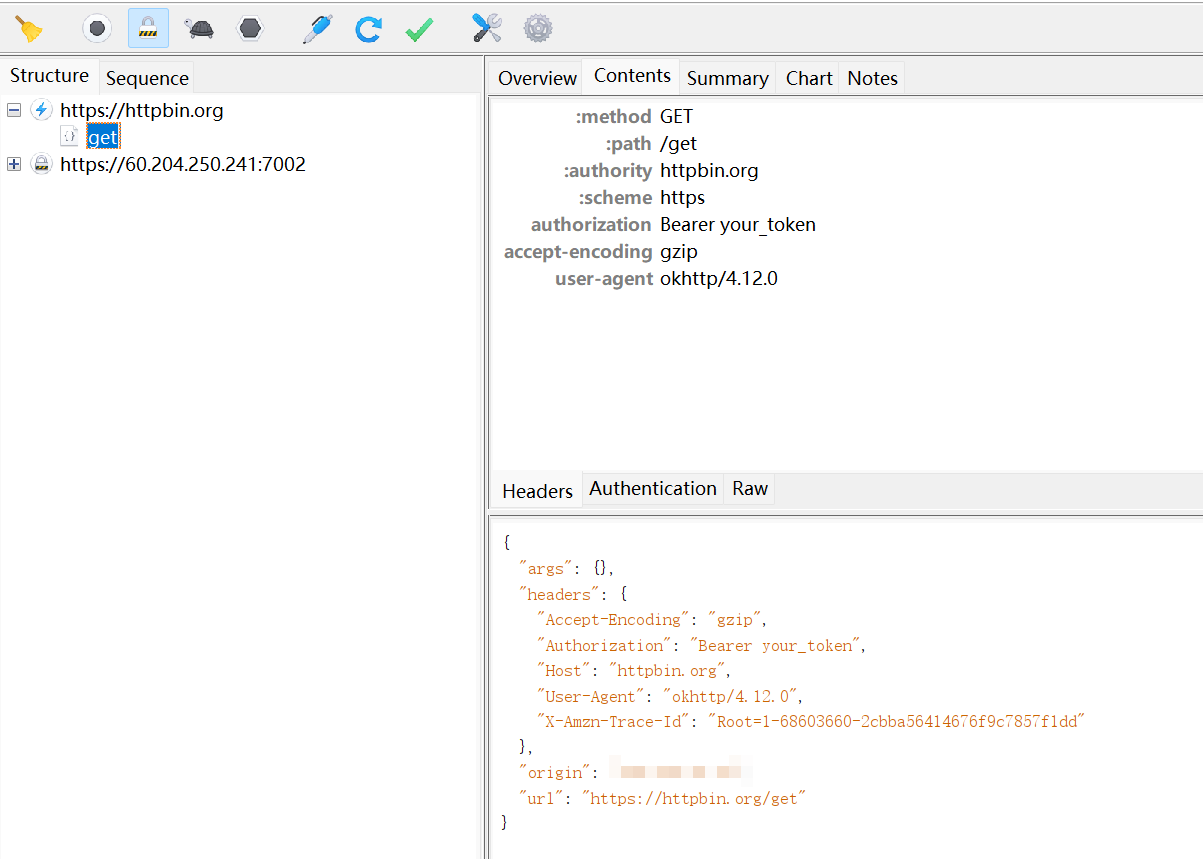Toggle SSL proxying padlock icon
This screenshot has width=1203, height=859.
(148, 28)
